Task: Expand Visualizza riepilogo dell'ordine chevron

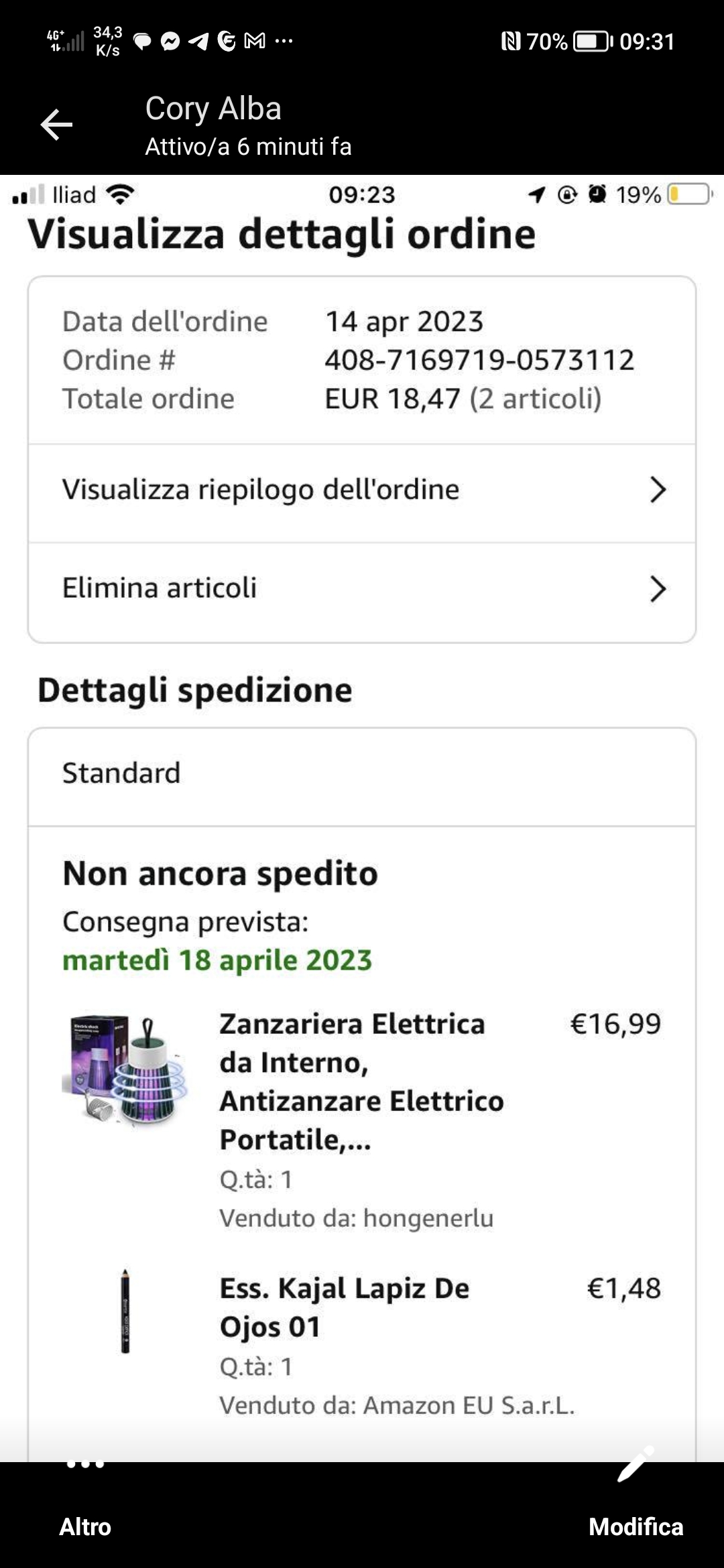Action: pyautogui.click(x=658, y=490)
